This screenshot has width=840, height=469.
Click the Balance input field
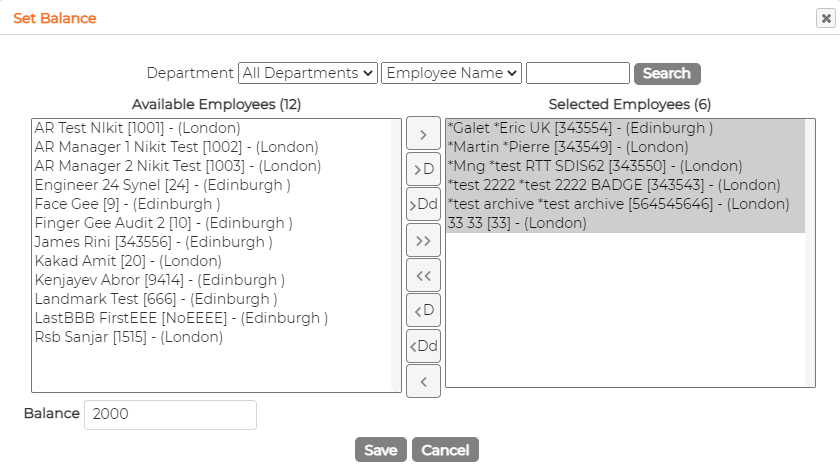[x=170, y=414]
